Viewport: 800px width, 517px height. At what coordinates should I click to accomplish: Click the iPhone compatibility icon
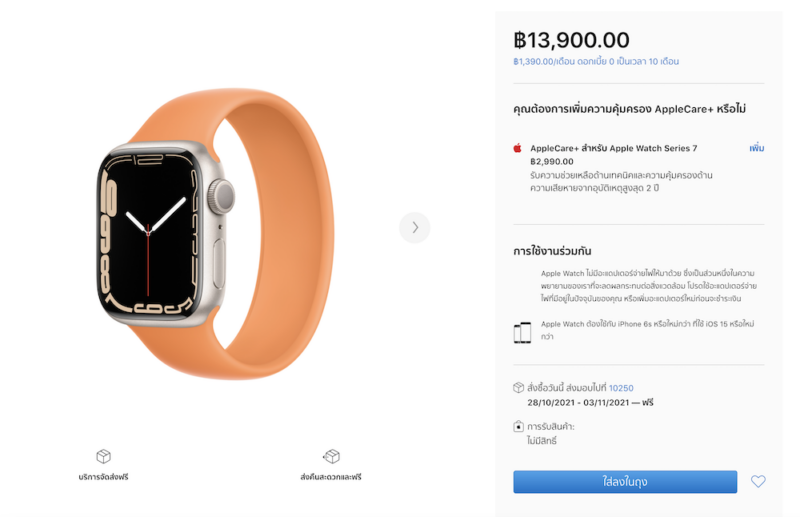click(x=522, y=333)
